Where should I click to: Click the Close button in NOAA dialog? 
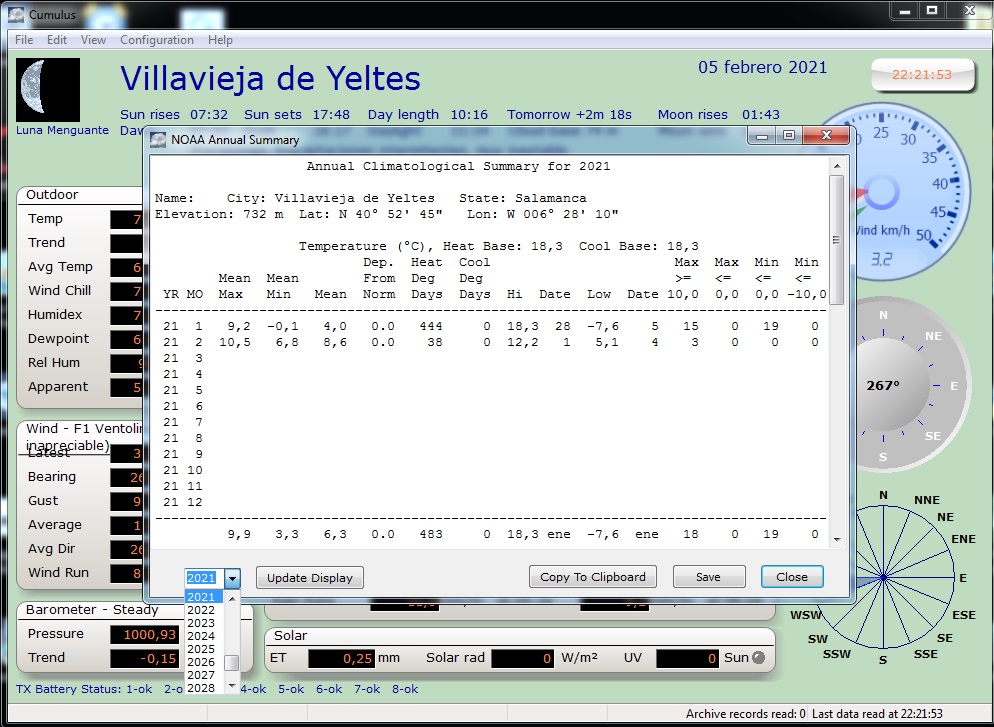click(792, 577)
